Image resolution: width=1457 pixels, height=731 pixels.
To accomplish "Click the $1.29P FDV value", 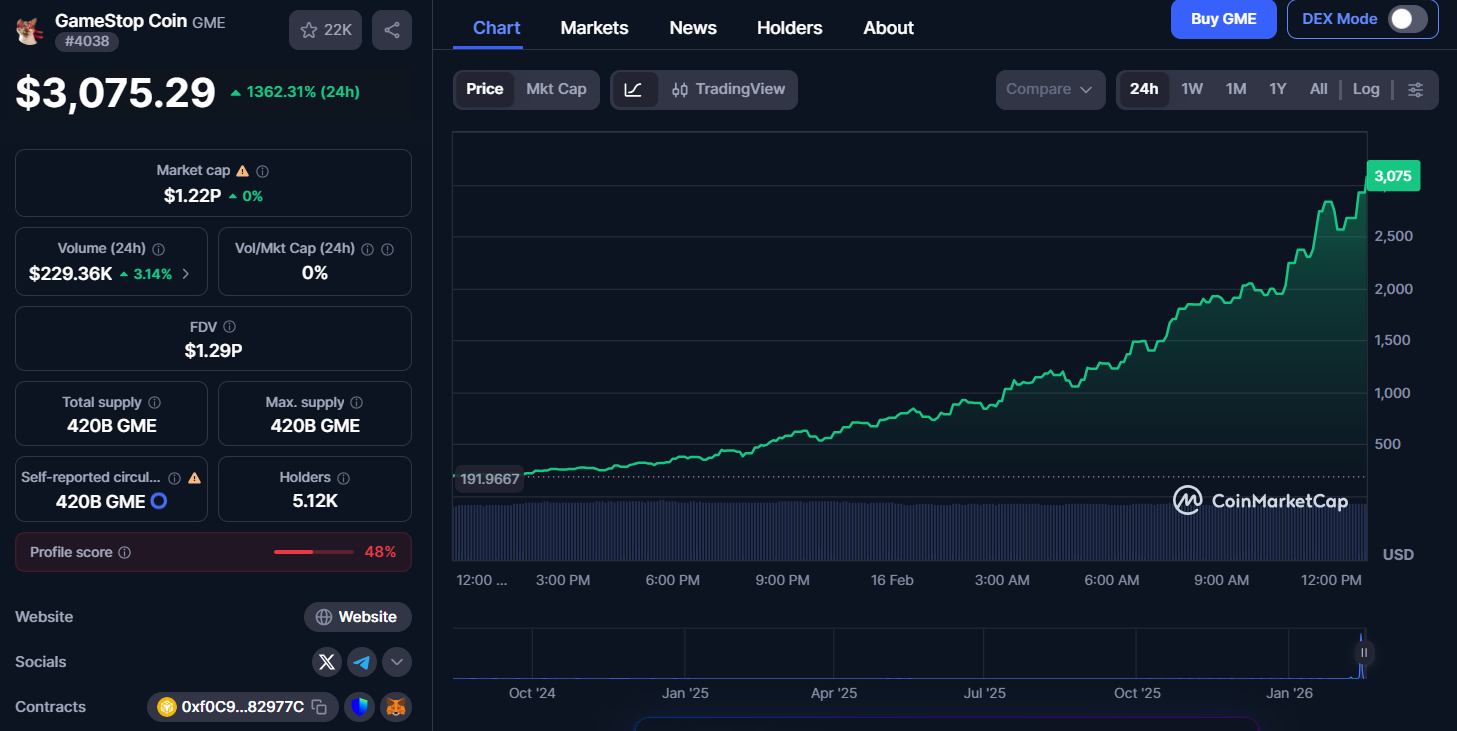I will click(x=213, y=351).
